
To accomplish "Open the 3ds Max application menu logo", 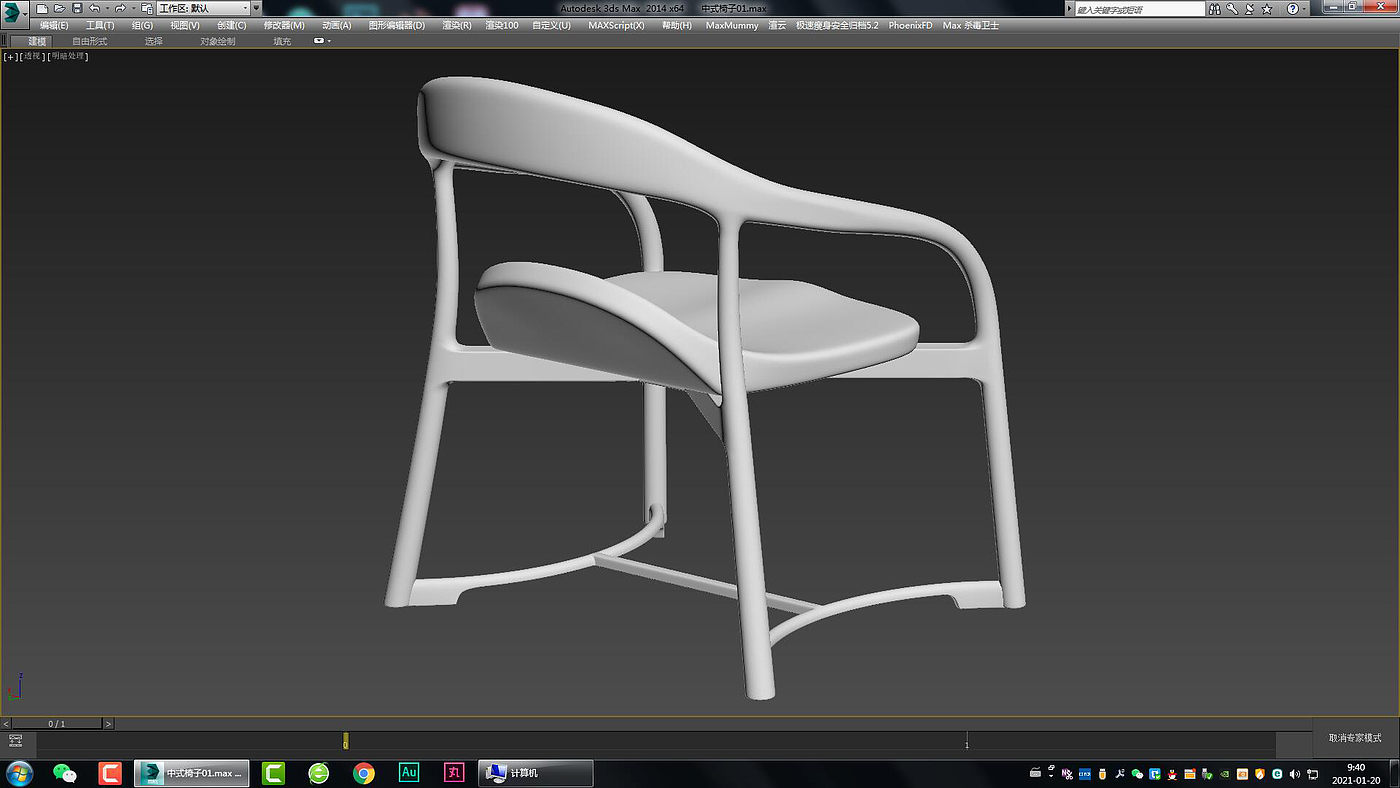I will tap(14, 14).
